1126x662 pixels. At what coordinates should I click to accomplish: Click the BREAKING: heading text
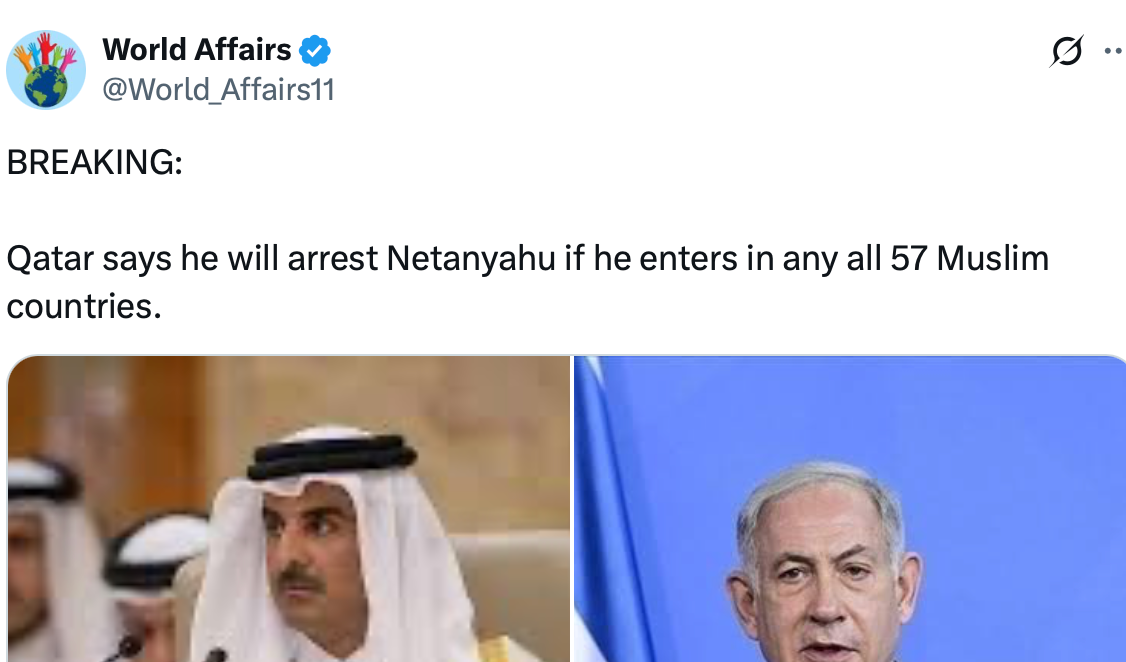coord(95,162)
